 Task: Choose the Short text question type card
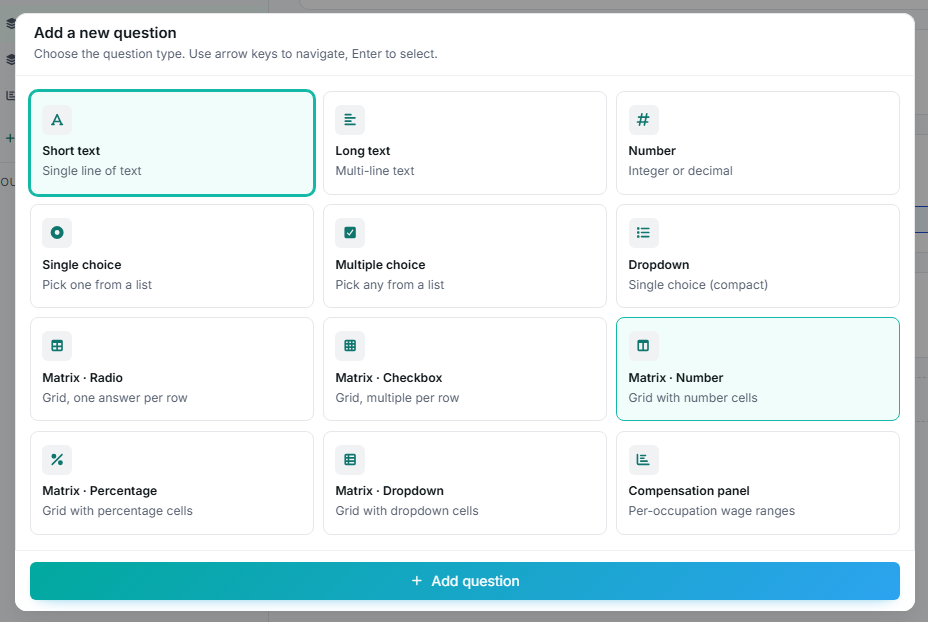click(172, 143)
